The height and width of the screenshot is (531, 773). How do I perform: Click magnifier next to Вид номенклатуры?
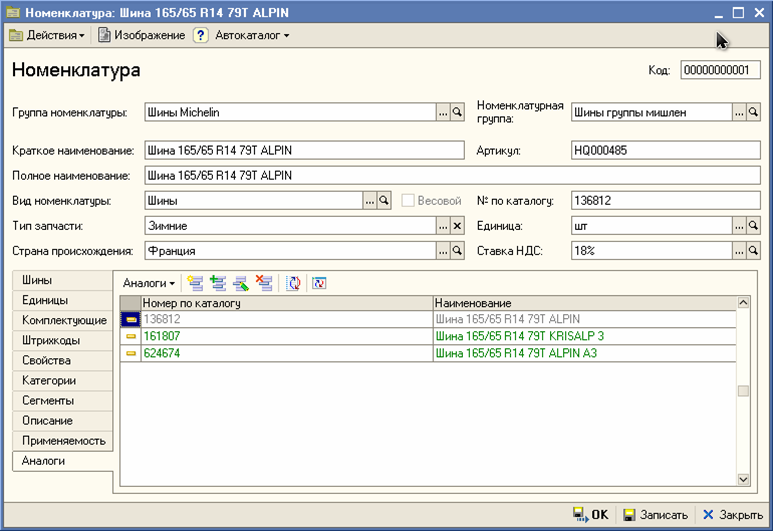pyautogui.click(x=384, y=201)
